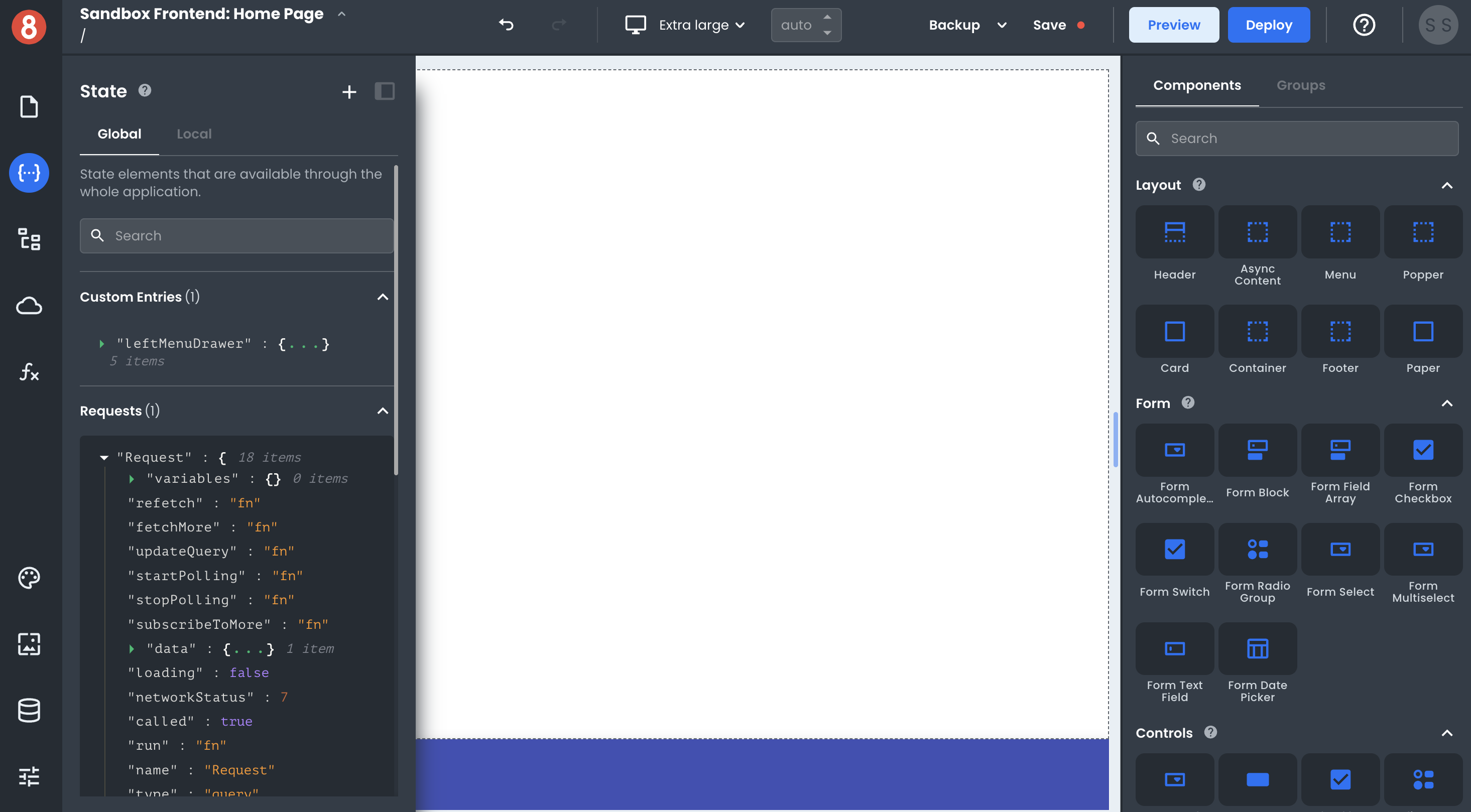Open the Pages icon in left sidebar
This screenshot has height=812, width=1471.
click(x=29, y=107)
